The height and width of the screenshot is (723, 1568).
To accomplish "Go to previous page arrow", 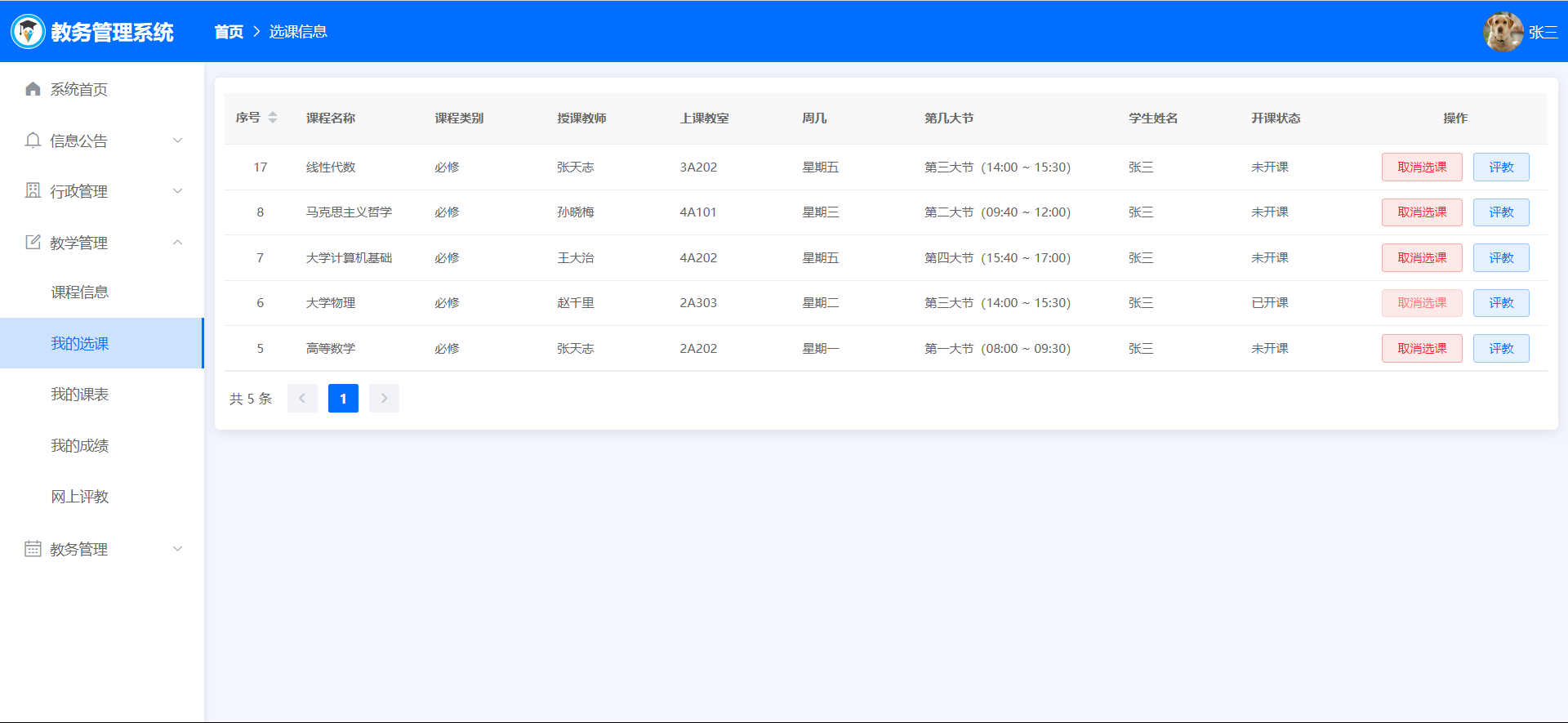I will click(x=302, y=399).
